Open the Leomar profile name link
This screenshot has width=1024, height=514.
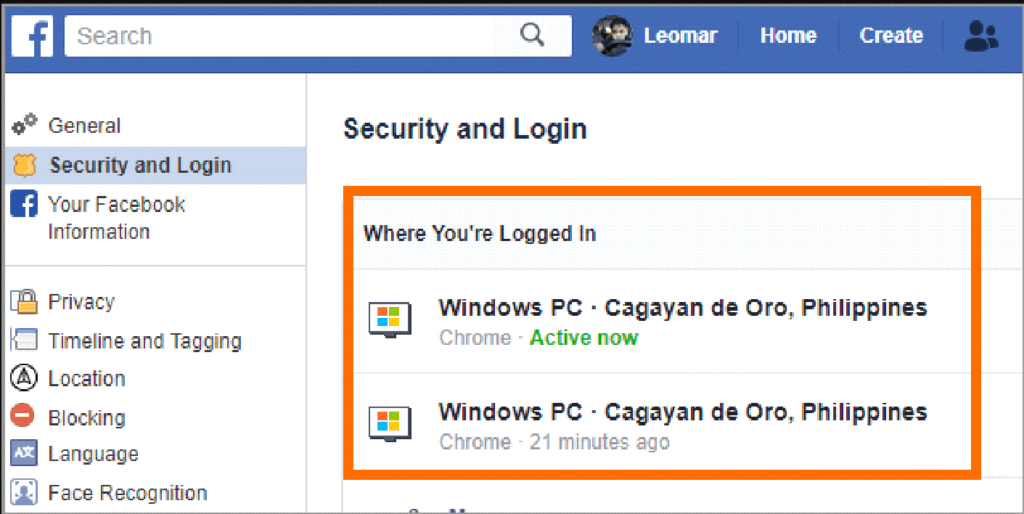point(680,35)
